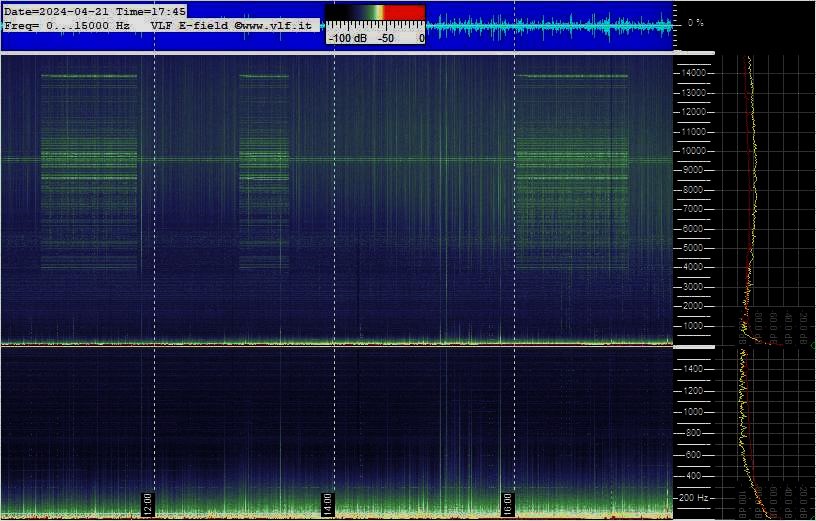Click the 9000 frequency axis label
816x521 pixels.
(x=693, y=170)
